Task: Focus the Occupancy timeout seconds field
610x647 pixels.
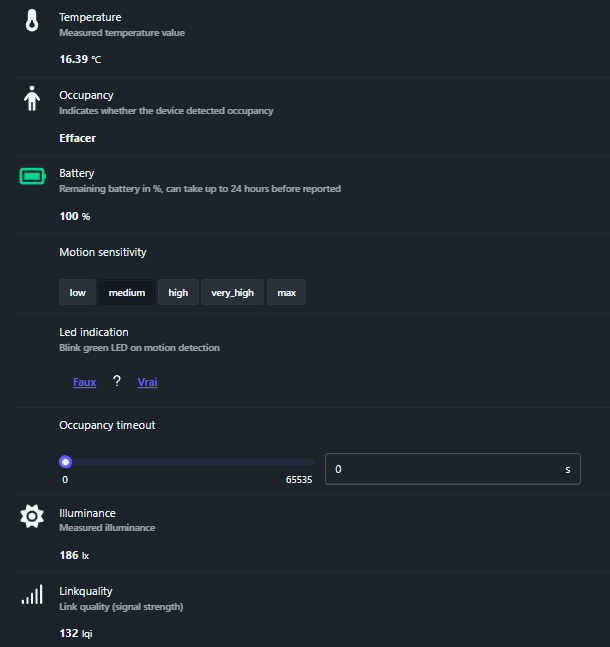Action: 445,469
